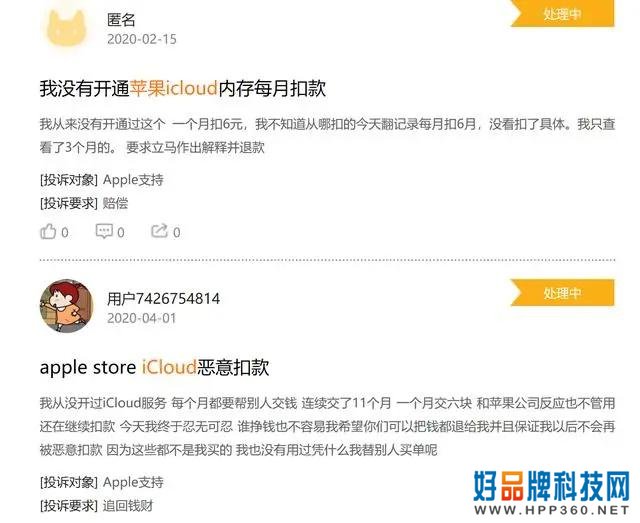640x523 pixels.
Task: Click Apple支持 complaint target in second post
Action: click(x=133, y=482)
